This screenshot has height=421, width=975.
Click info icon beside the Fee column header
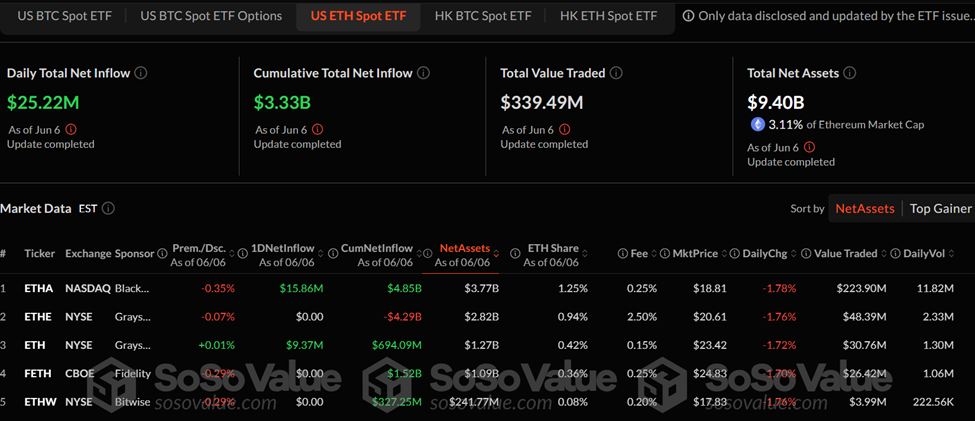pyautogui.click(x=623, y=254)
